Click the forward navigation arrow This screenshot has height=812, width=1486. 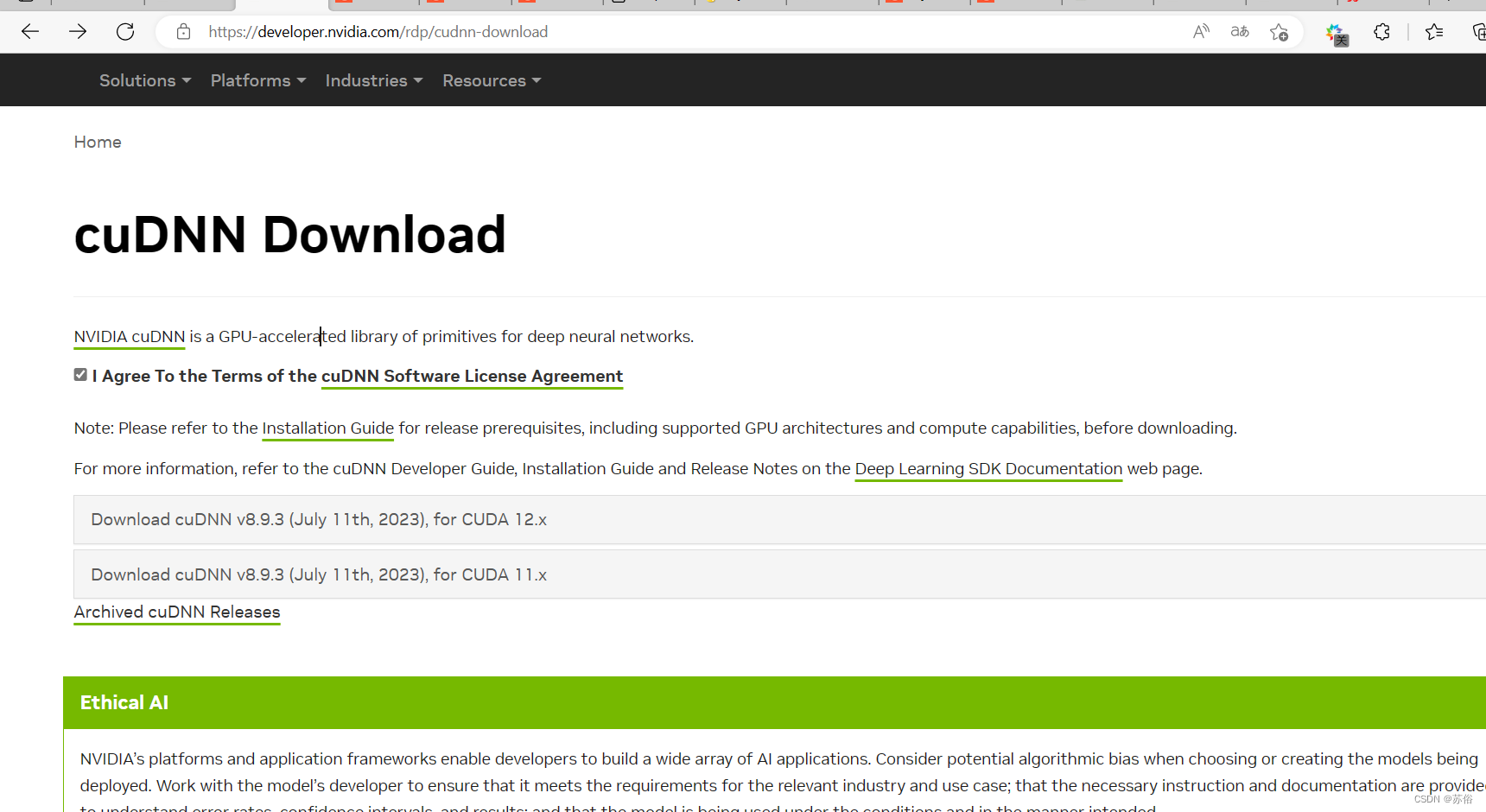[78, 31]
